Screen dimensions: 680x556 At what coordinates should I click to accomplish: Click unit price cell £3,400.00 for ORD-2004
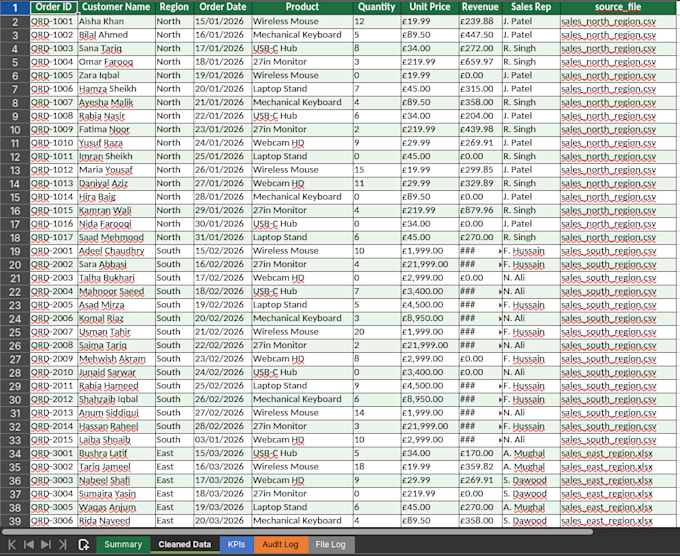[430, 291]
